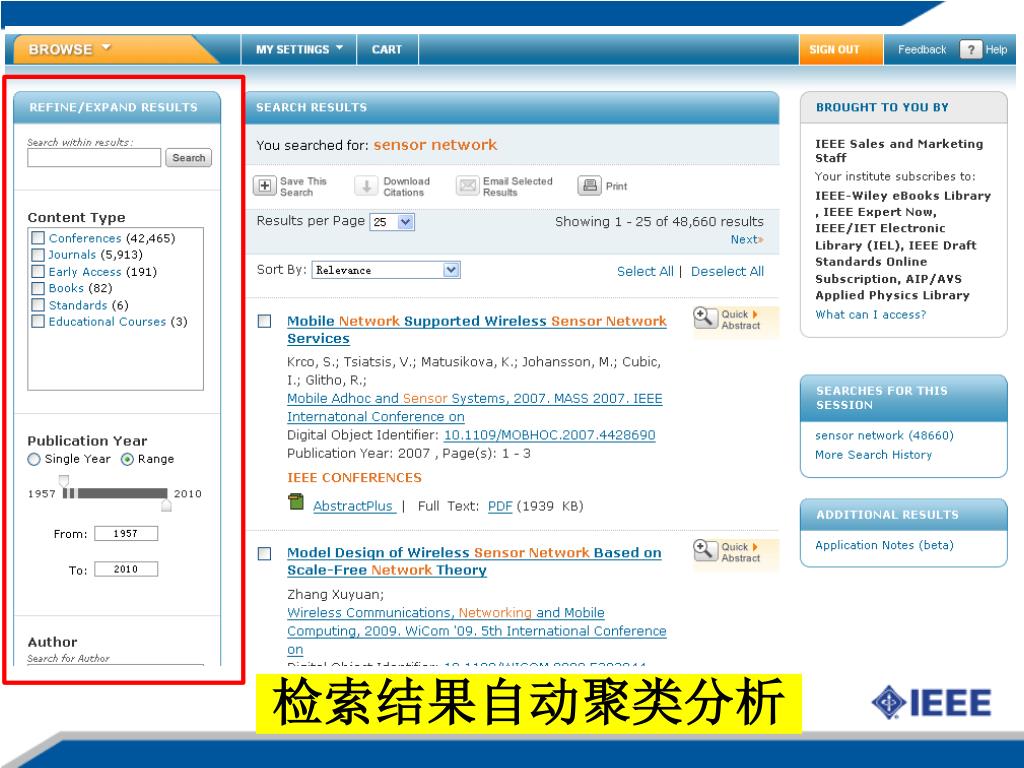Open Quick Abstract for Model Design result

click(736, 552)
